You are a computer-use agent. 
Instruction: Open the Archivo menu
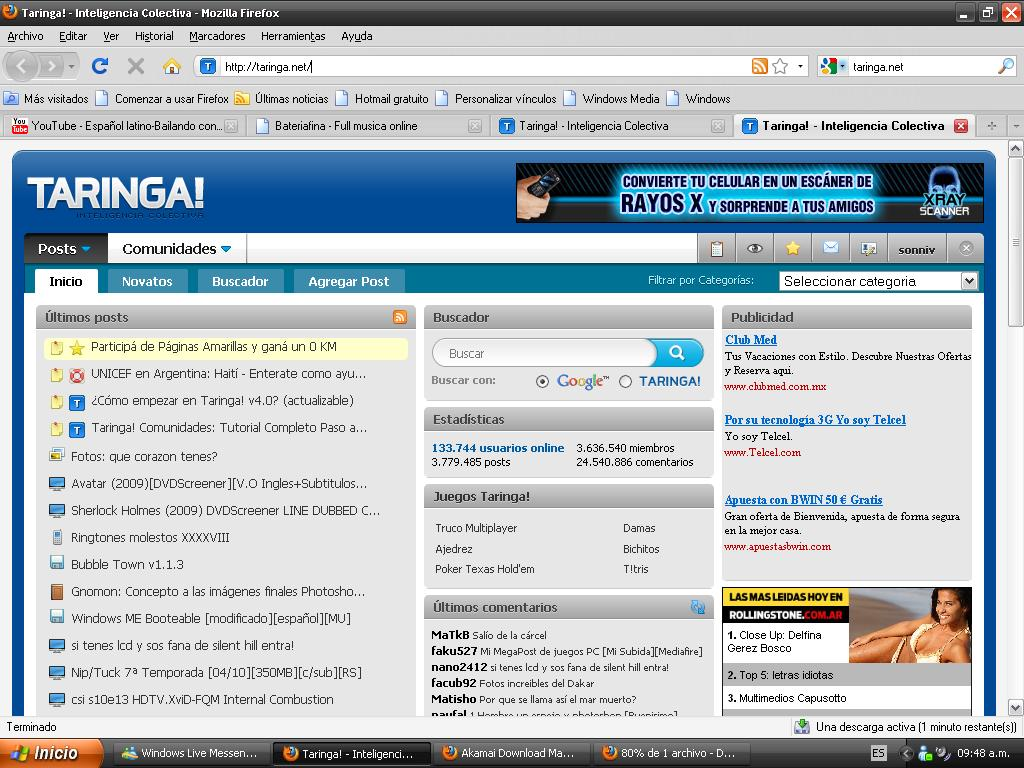click(25, 36)
